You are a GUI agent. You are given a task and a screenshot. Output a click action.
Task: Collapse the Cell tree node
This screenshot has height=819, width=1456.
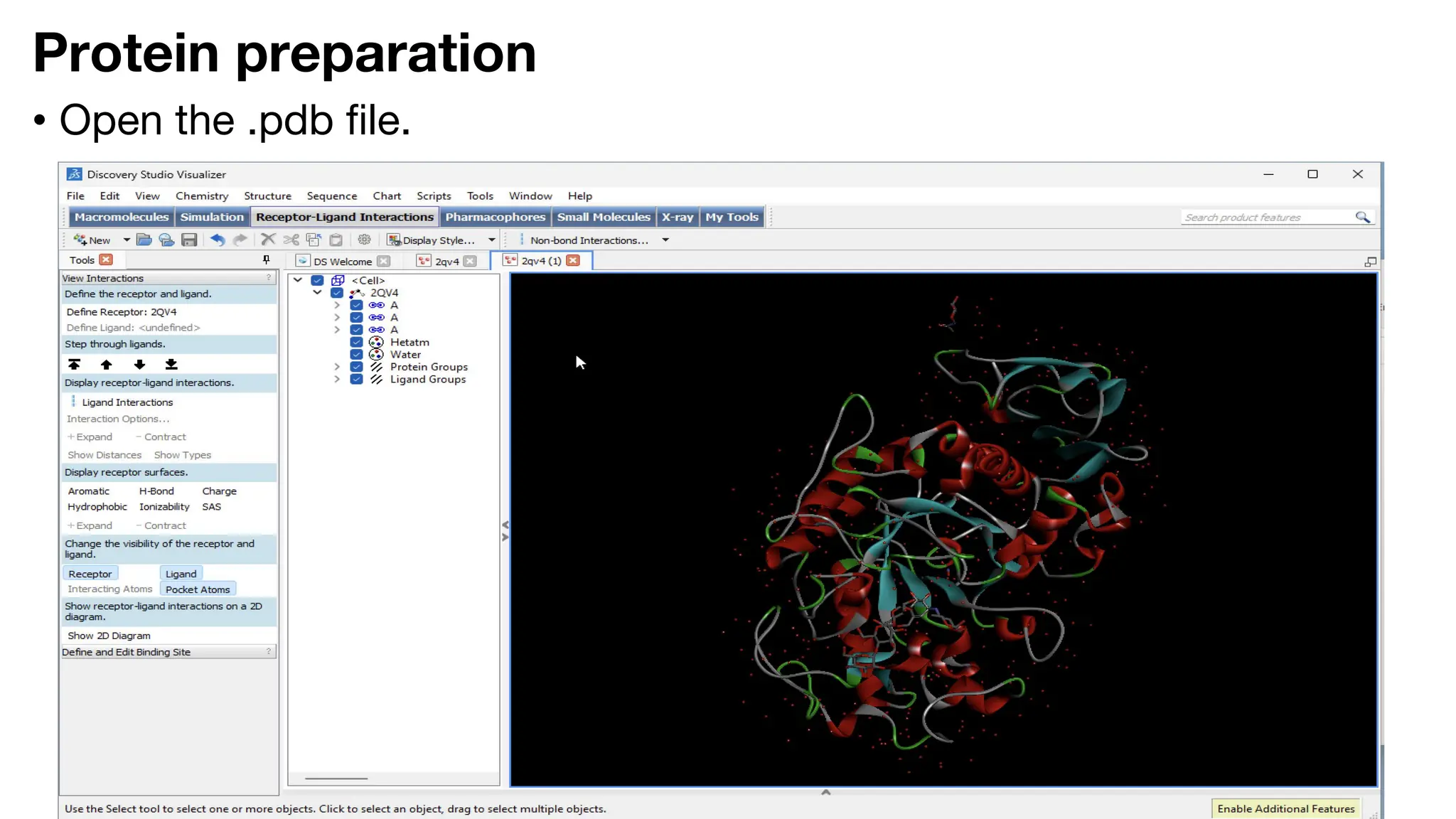[298, 280]
